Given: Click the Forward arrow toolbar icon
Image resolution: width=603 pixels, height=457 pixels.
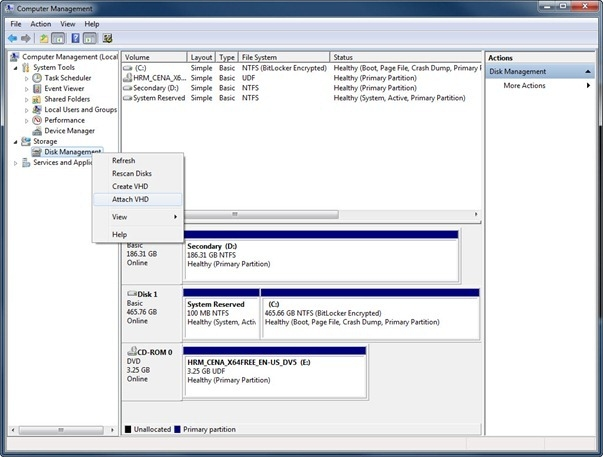Looking at the screenshot, I should coord(26,38).
